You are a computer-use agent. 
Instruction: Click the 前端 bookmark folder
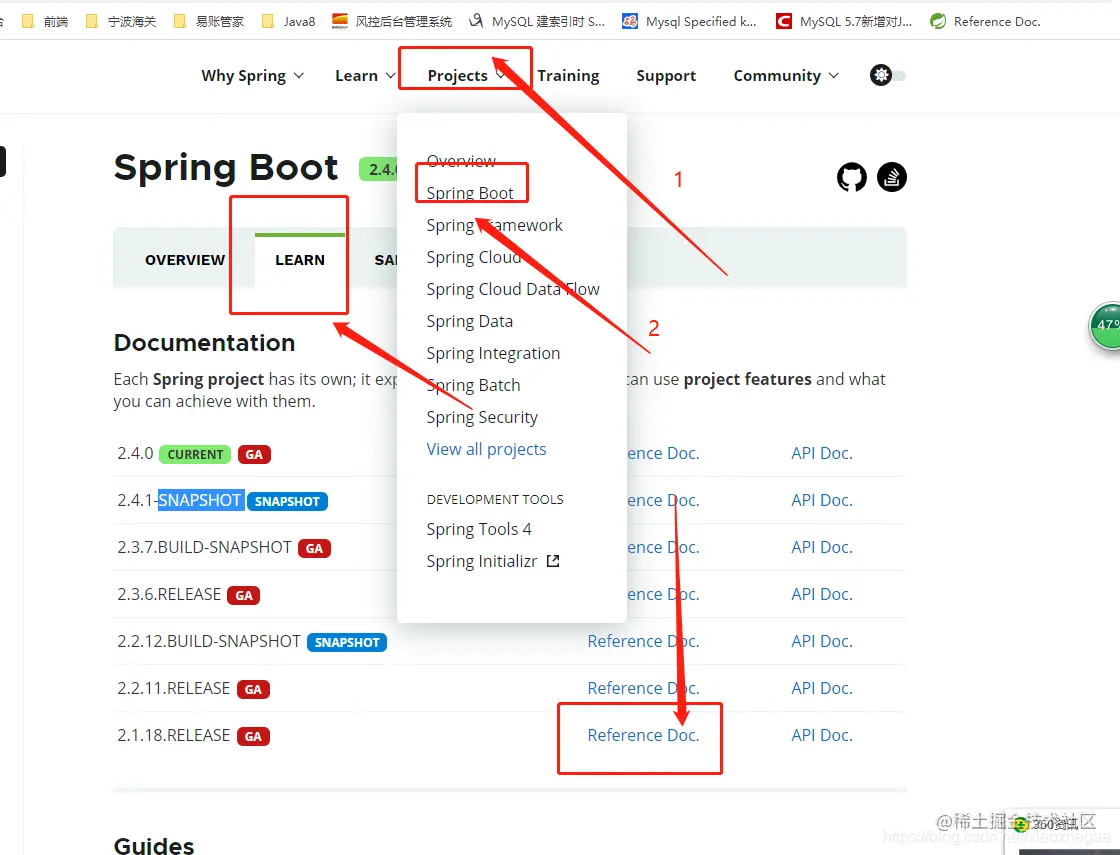click(45, 21)
